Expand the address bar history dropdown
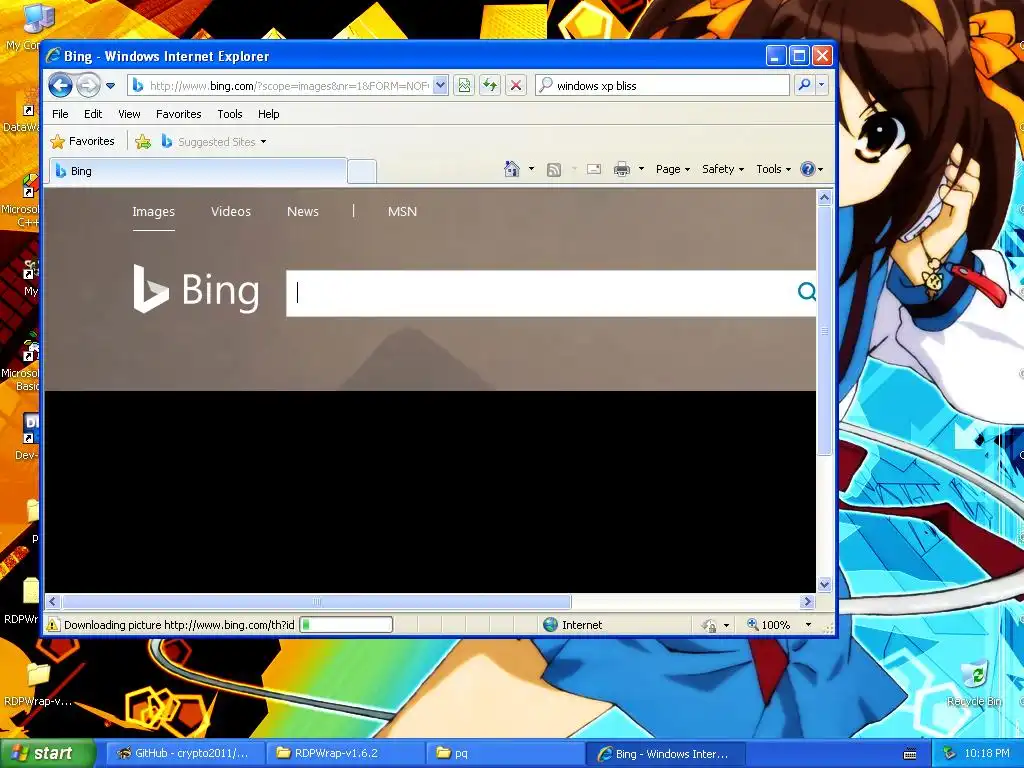 coord(440,86)
